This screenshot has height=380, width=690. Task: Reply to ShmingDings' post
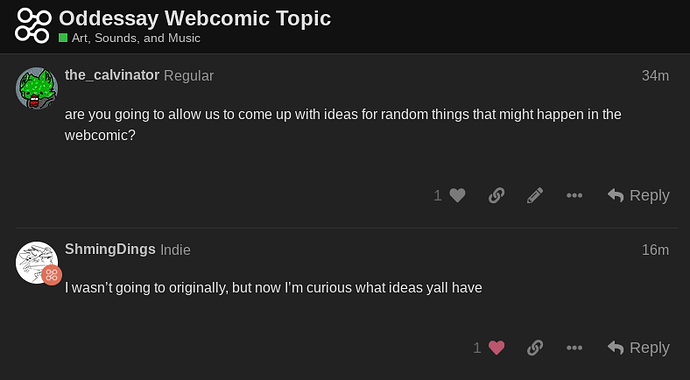click(639, 348)
